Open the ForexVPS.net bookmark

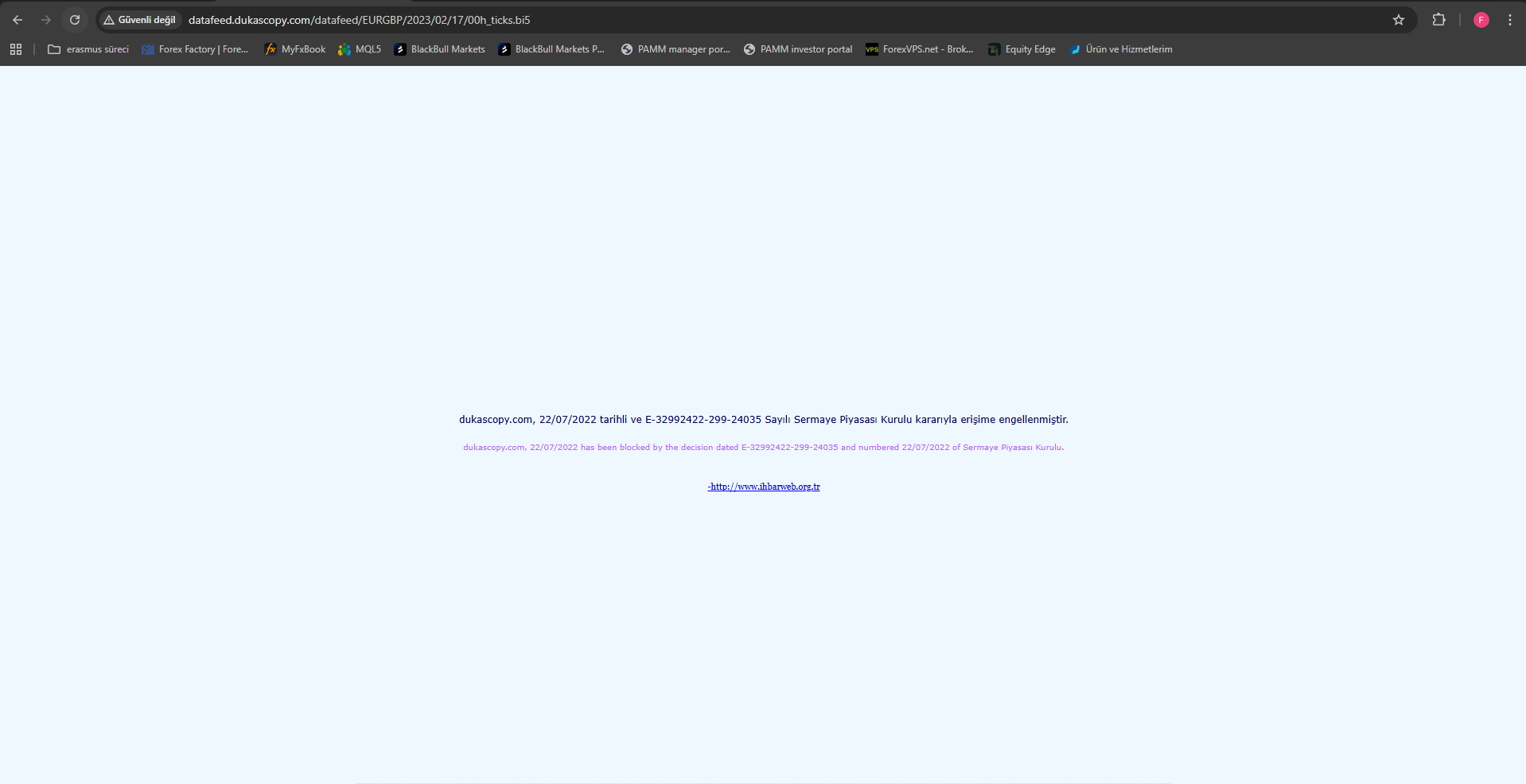point(920,49)
